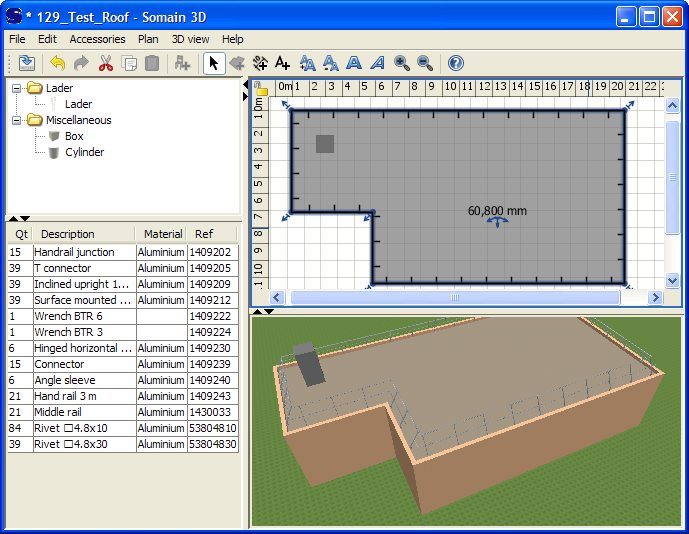The image size is (689, 534).
Task: Click the Redo arrow icon
Action: [x=81, y=63]
